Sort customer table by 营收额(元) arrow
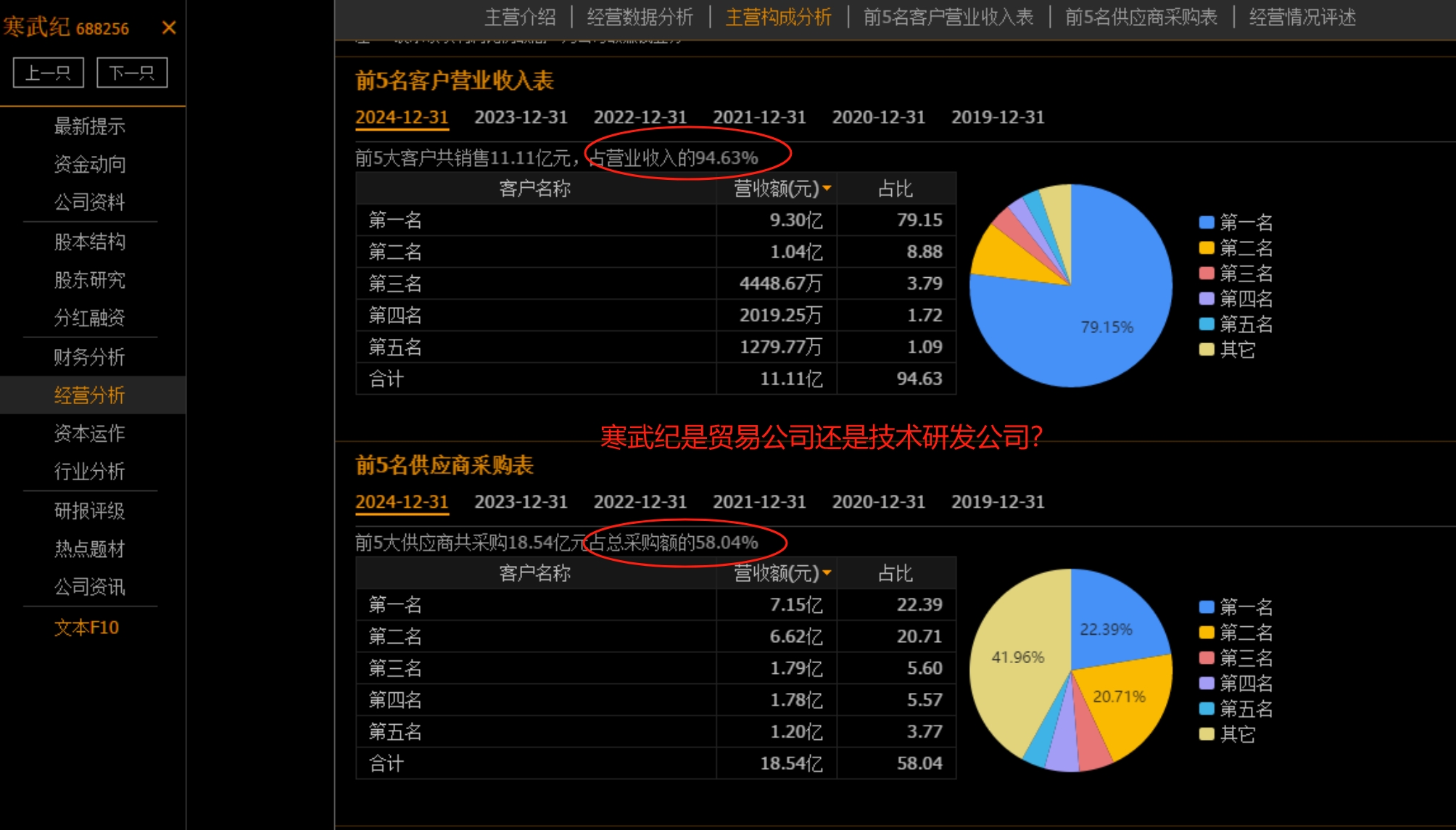 [827, 189]
